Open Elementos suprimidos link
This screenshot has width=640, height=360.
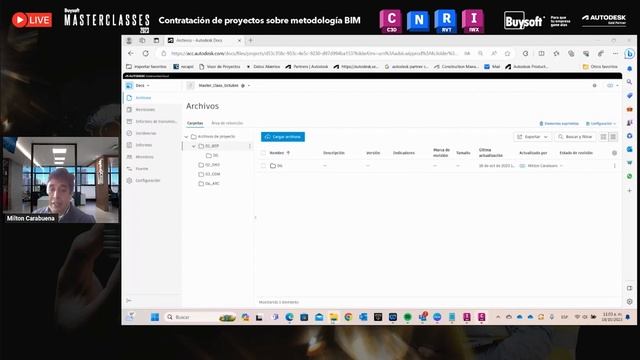pos(559,124)
